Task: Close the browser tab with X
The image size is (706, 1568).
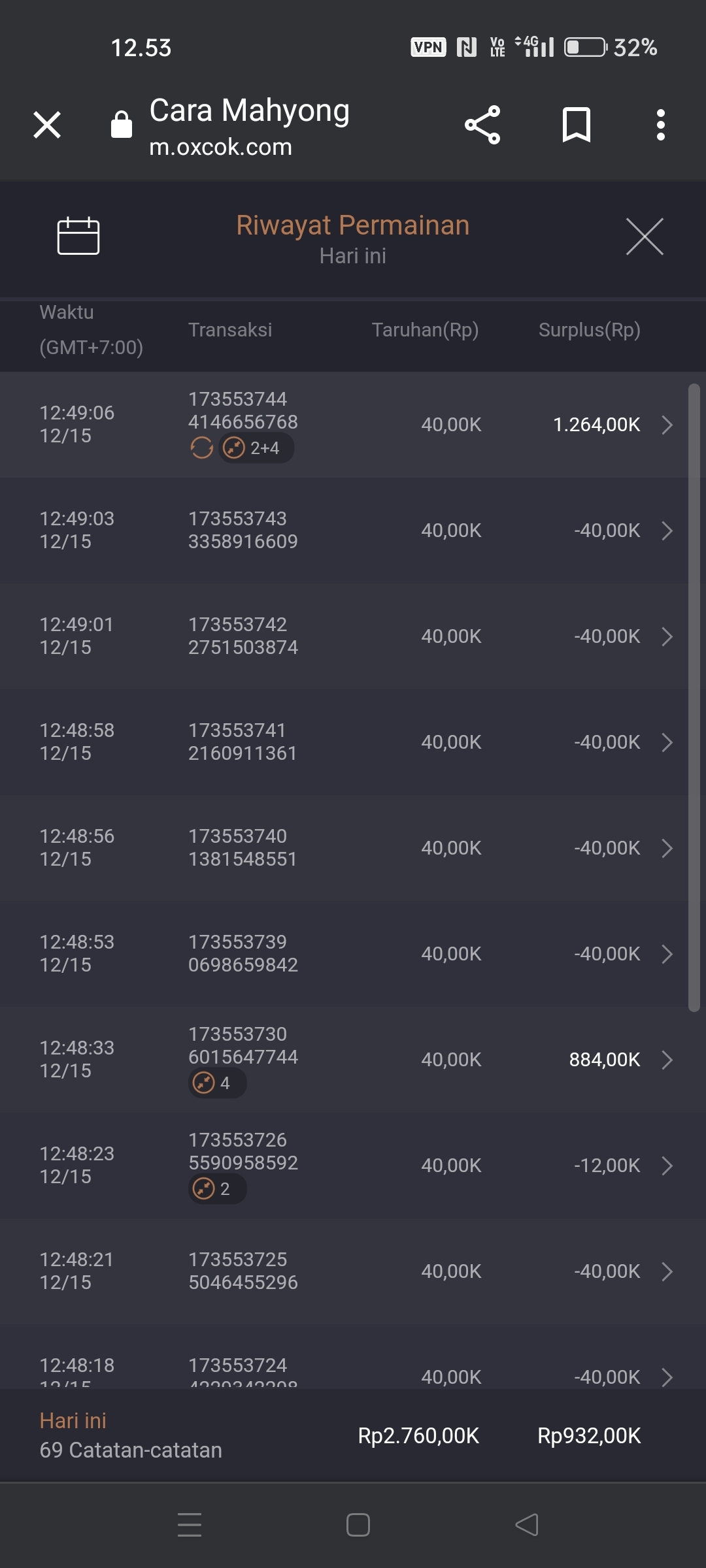Action: tap(47, 125)
